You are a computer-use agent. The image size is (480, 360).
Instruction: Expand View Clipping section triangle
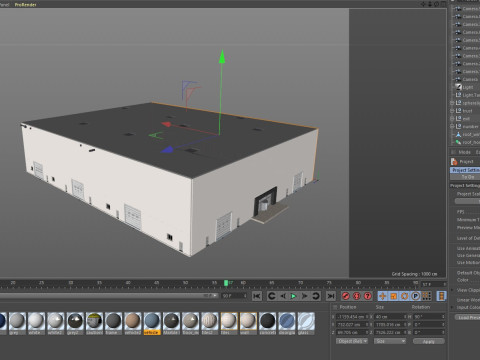point(452,290)
